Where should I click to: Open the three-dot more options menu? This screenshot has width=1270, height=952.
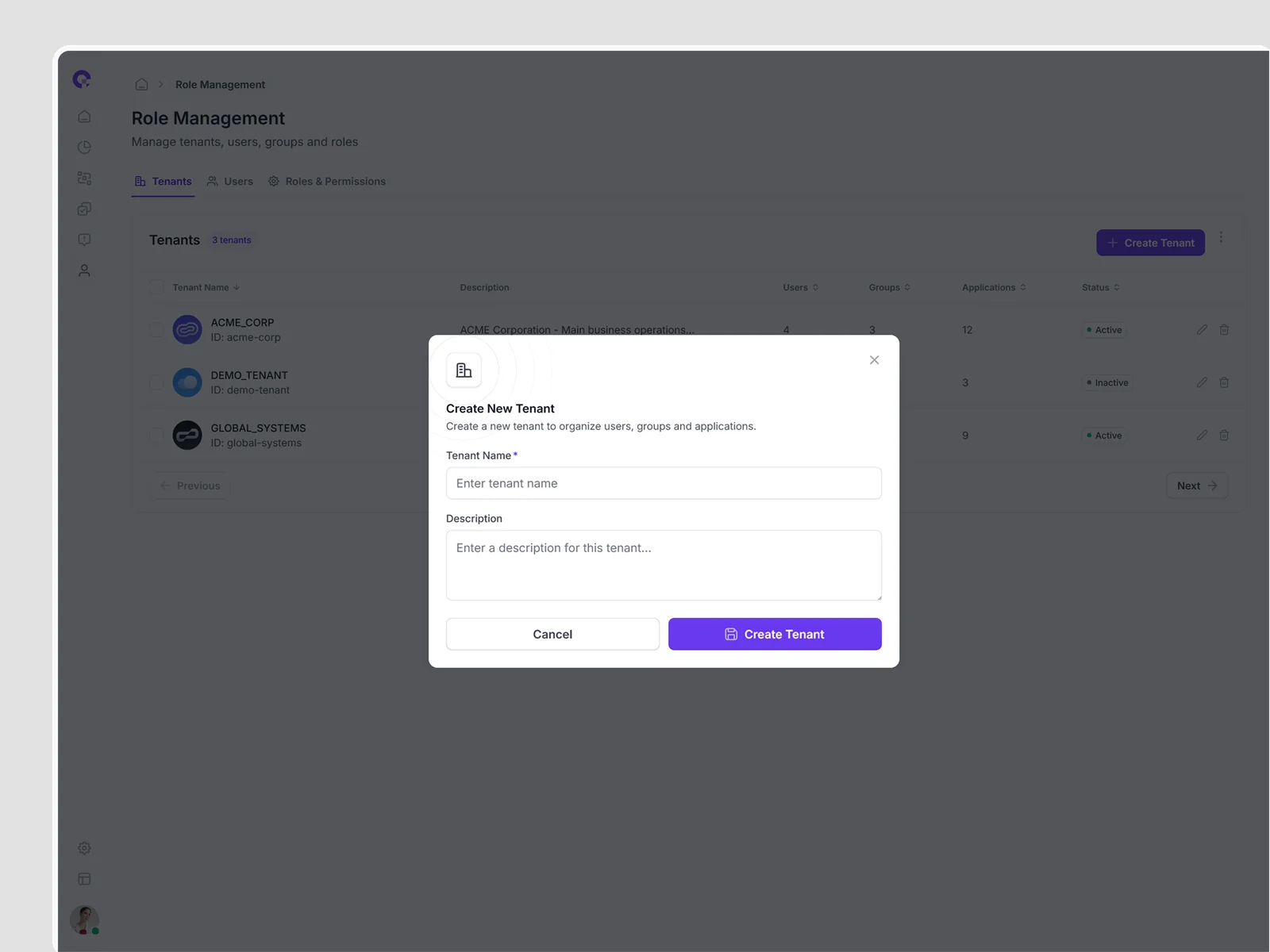tap(1221, 238)
